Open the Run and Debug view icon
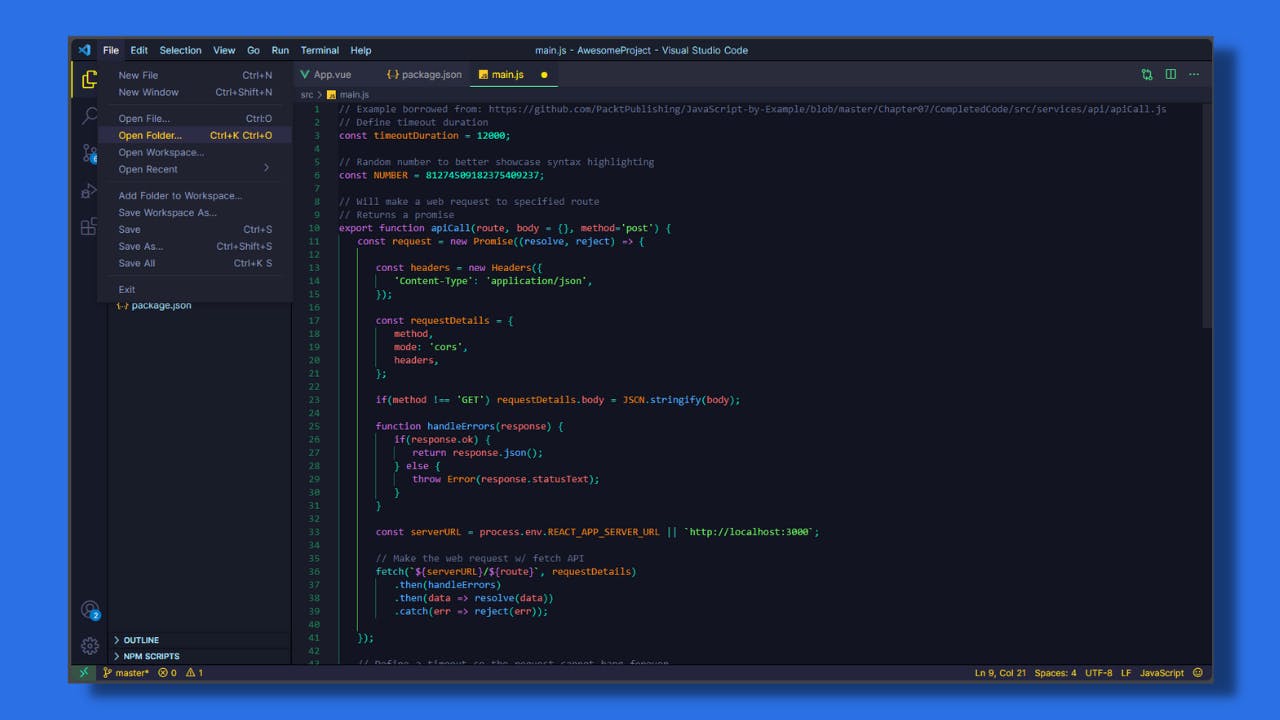 pyautogui.click(x=89, y=190)
